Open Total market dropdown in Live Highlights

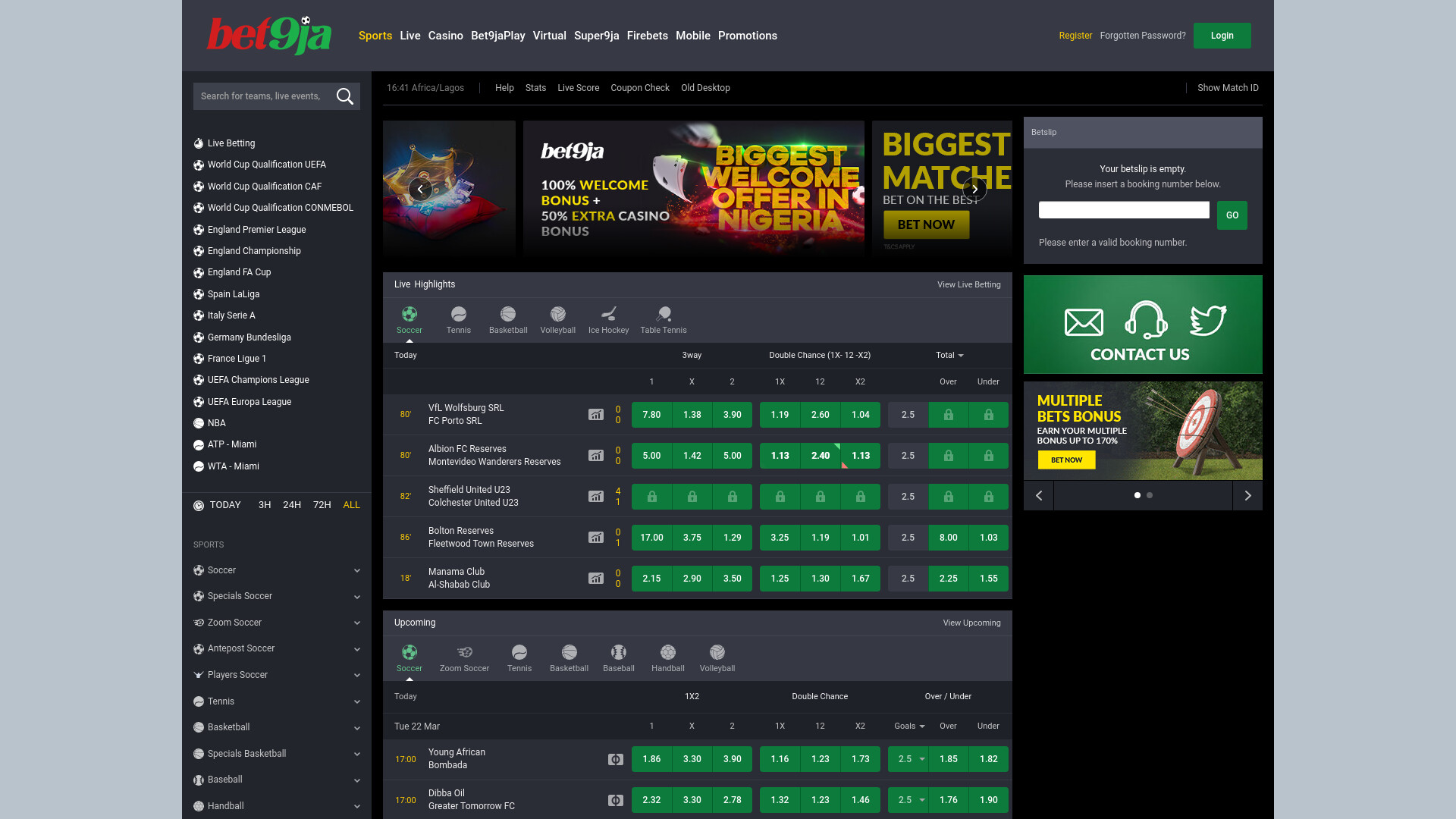pyautogui.click(x=949, y=355)
